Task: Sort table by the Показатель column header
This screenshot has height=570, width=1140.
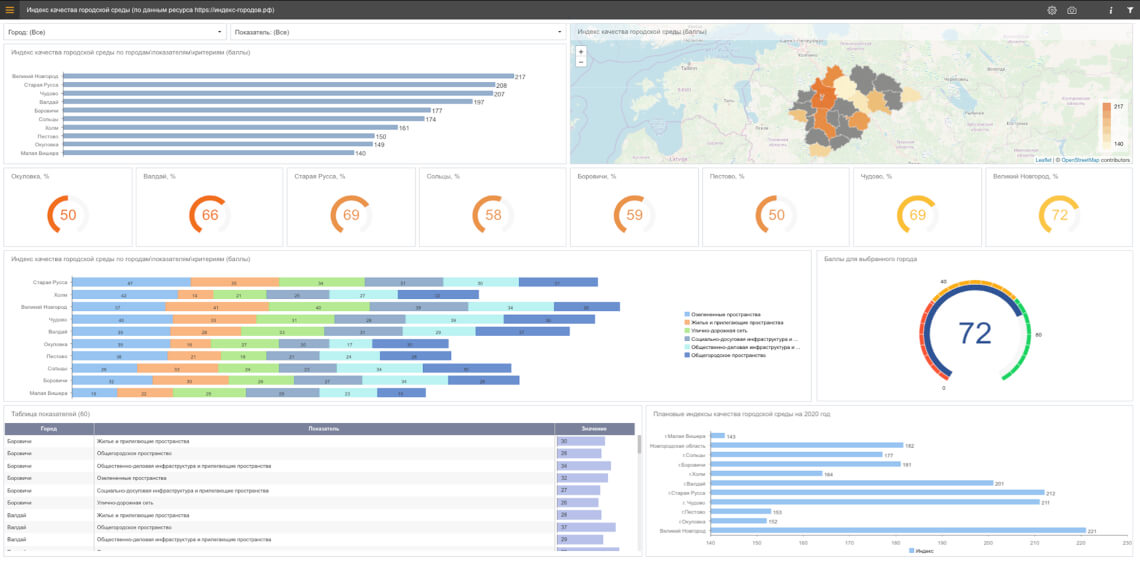Action: [324, 429]
